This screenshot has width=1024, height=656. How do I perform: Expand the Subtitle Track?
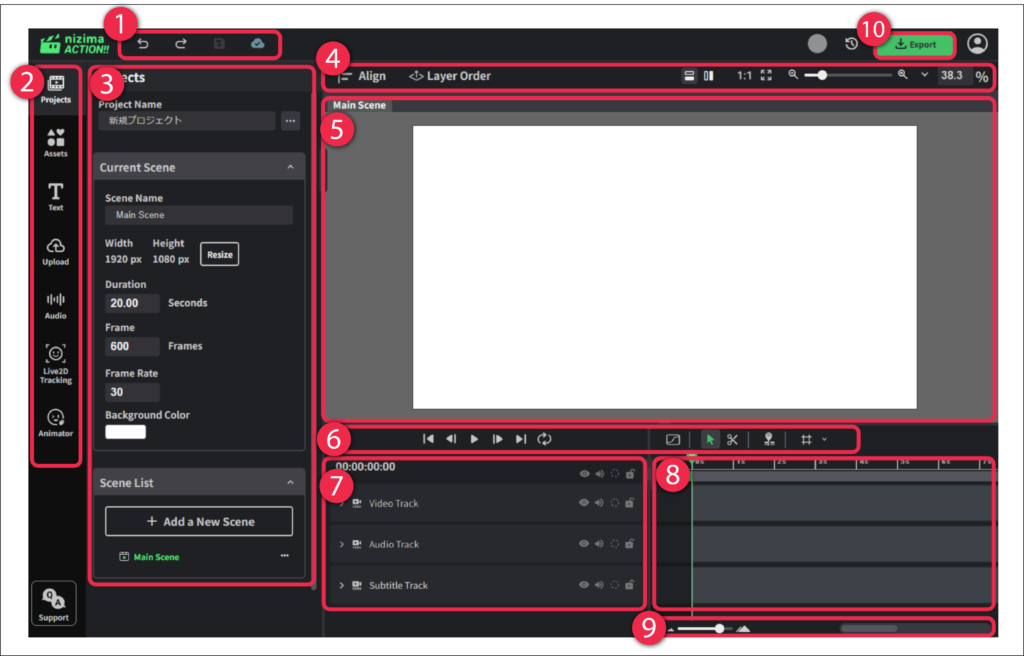(342, 585)
